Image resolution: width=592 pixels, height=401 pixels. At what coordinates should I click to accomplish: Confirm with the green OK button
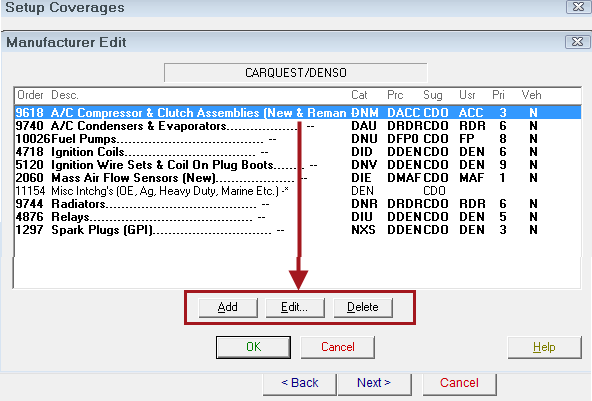(253, 347)
